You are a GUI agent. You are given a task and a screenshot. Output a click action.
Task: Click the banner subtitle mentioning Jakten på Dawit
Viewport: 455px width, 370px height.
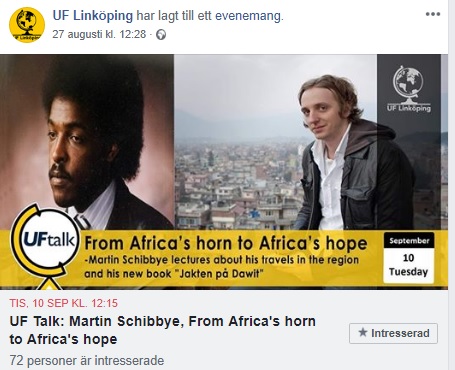click(221, 267)
